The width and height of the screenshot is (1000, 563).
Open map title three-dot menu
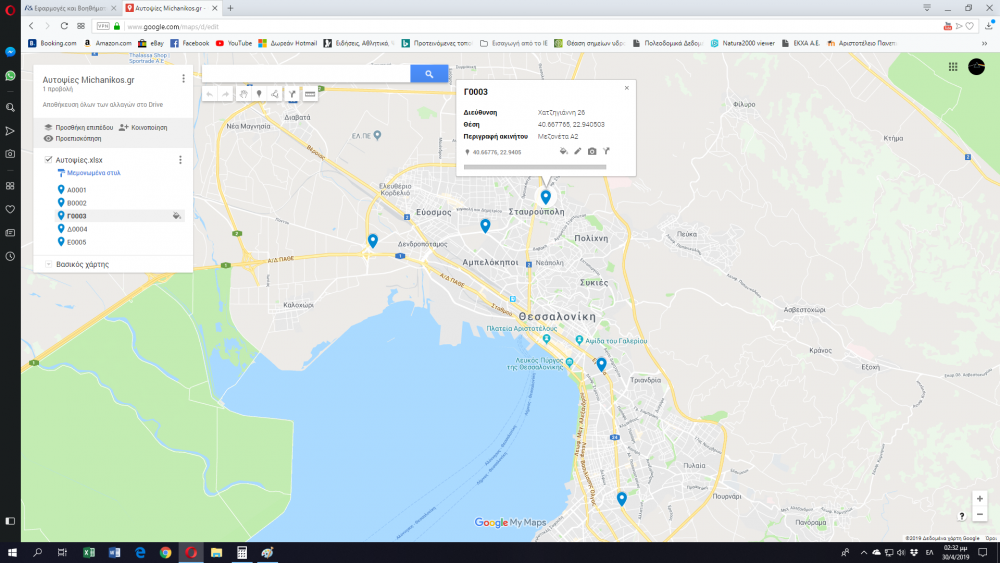[183, 78]
